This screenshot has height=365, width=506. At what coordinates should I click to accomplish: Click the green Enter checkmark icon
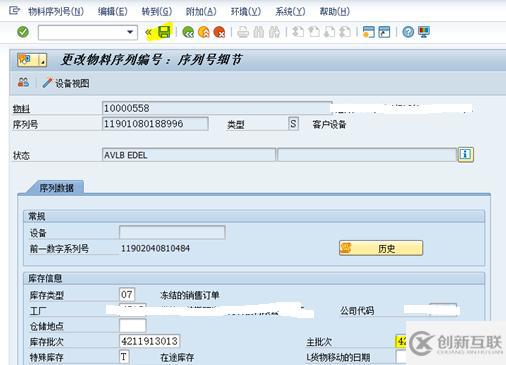pyautogui.click(x=23, y=32)
